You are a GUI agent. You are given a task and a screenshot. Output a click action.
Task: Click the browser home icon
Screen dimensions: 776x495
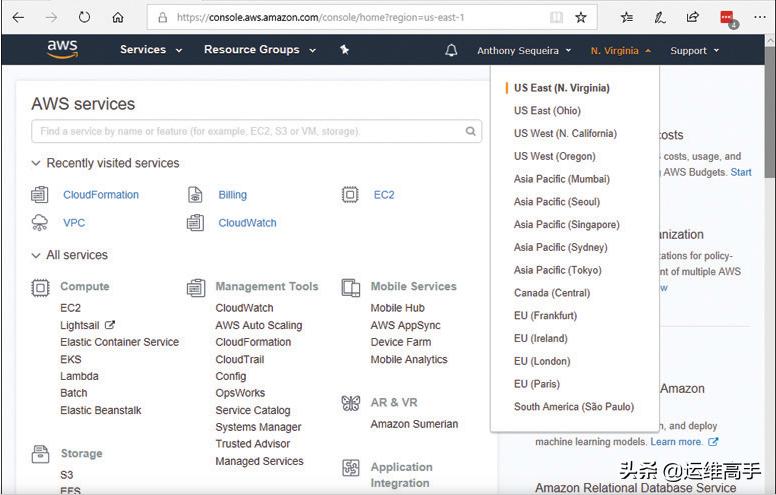coord(118,17)
